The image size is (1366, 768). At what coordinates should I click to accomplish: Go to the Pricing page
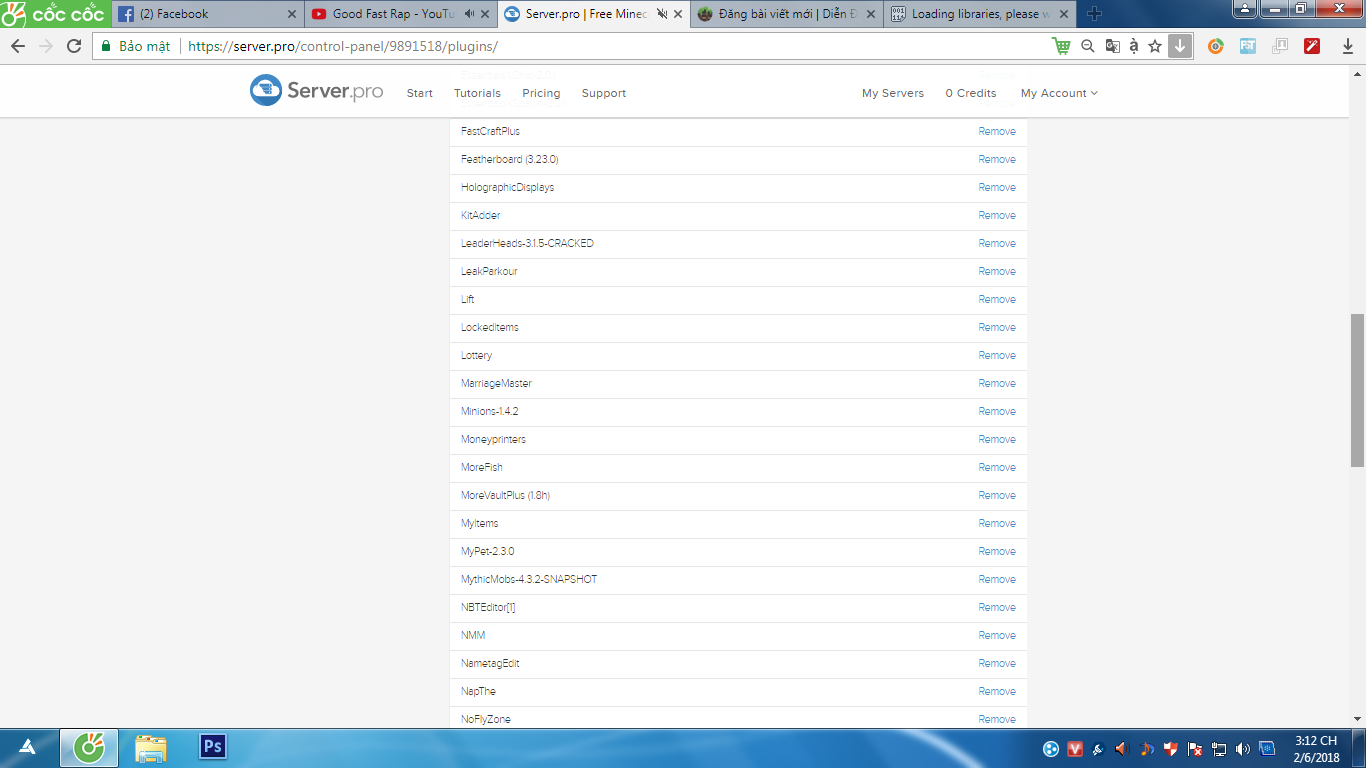(x=541, y=93)
